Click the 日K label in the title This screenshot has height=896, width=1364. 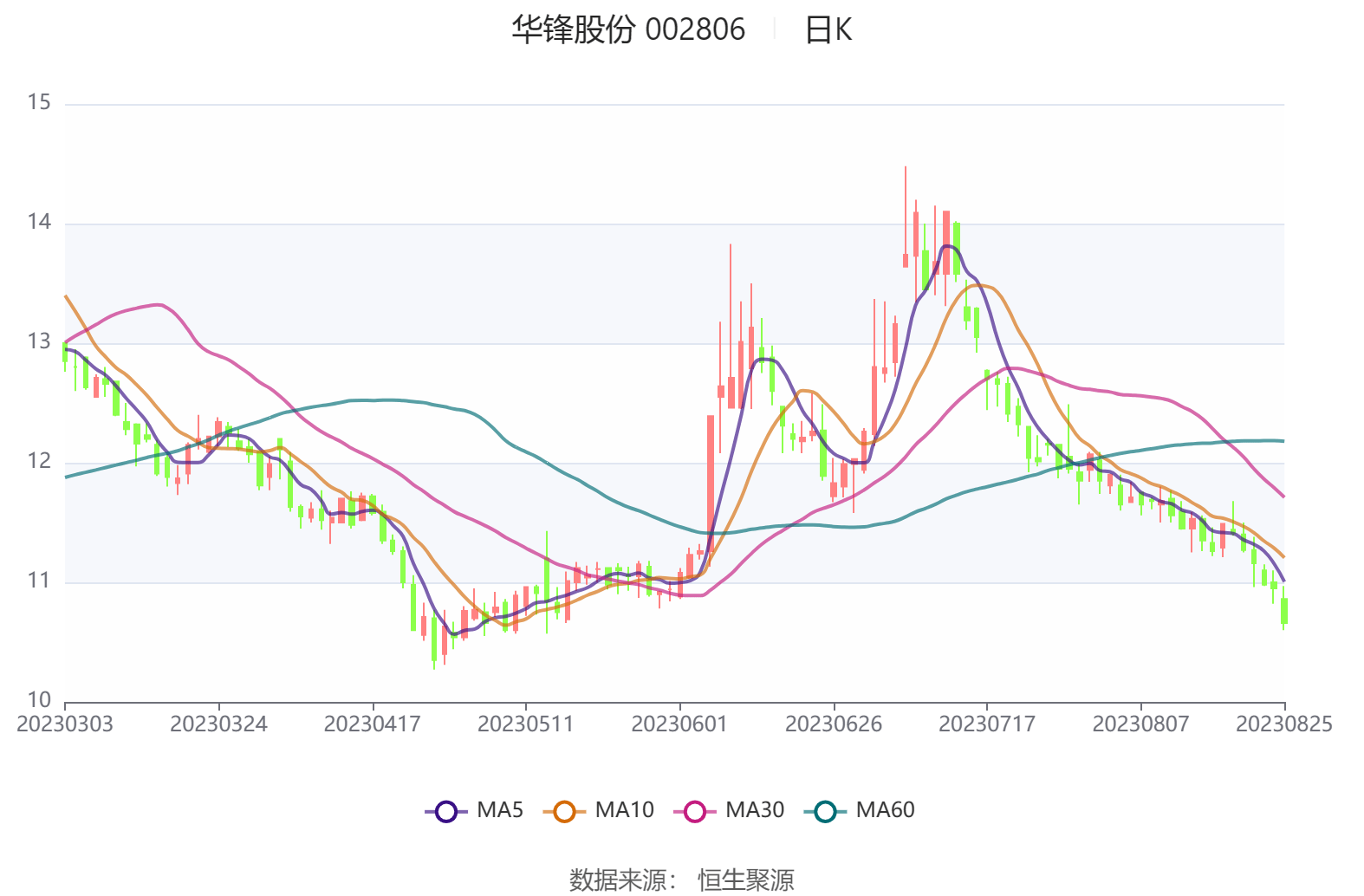(x=828, y=30)
